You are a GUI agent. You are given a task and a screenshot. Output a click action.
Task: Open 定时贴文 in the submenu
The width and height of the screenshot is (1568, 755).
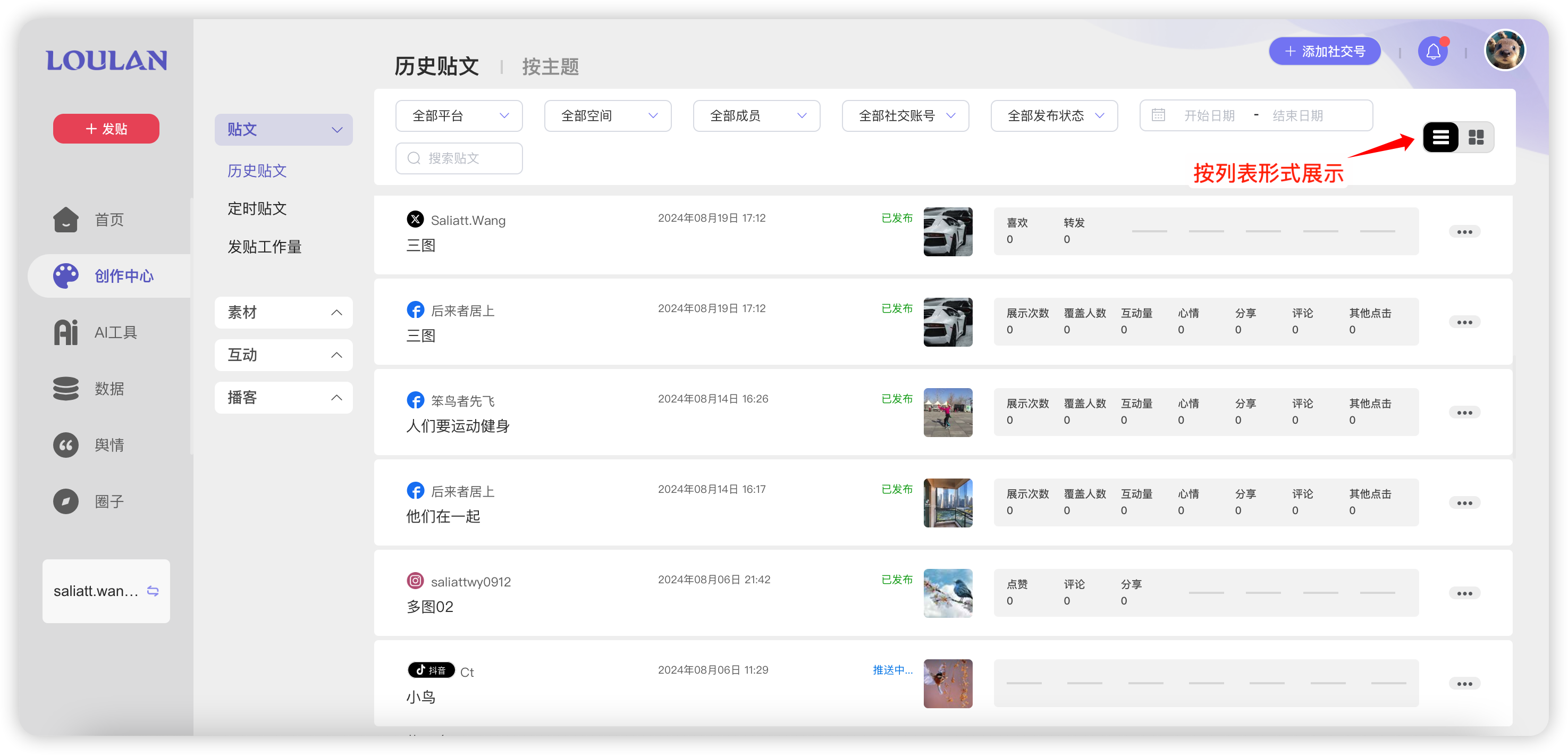coord(257,209)
